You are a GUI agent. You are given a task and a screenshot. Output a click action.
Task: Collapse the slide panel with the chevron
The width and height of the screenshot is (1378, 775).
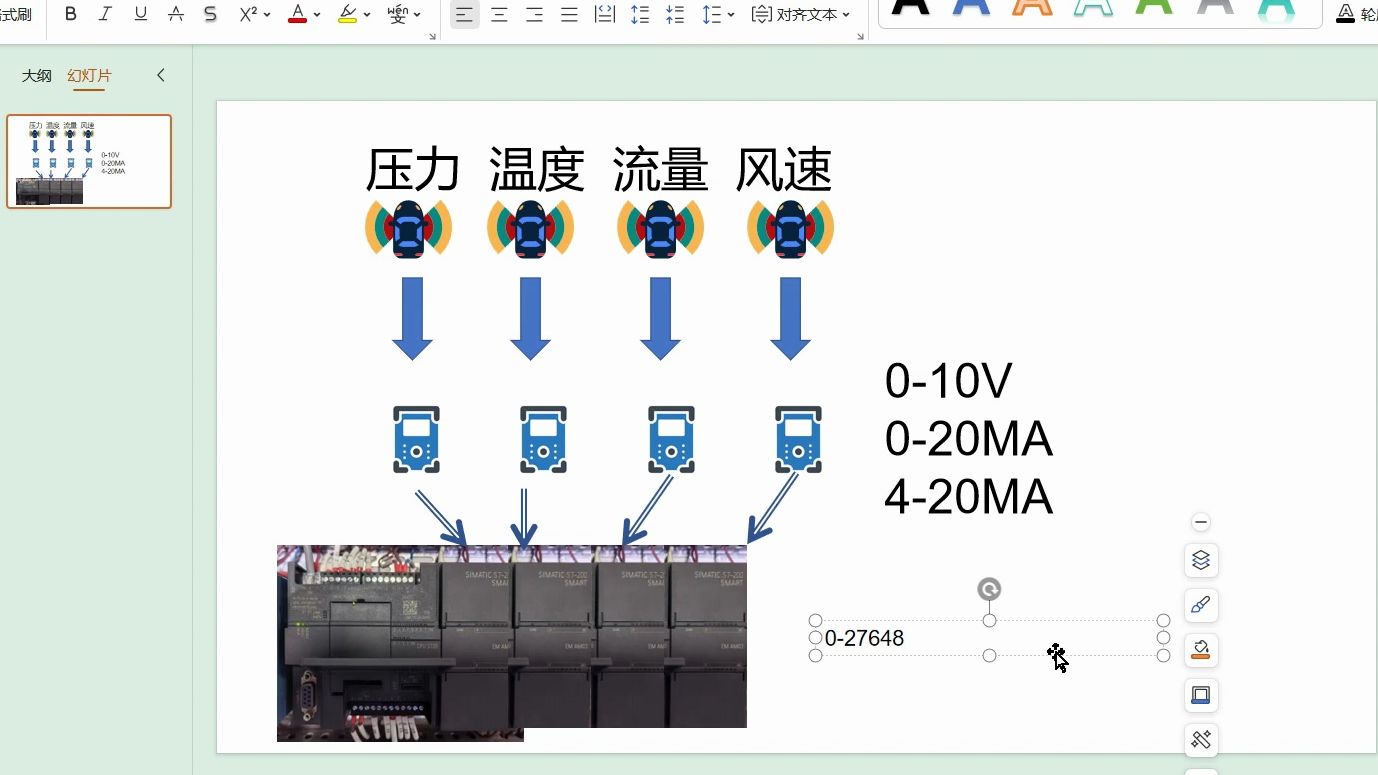(x=160, y=75)
